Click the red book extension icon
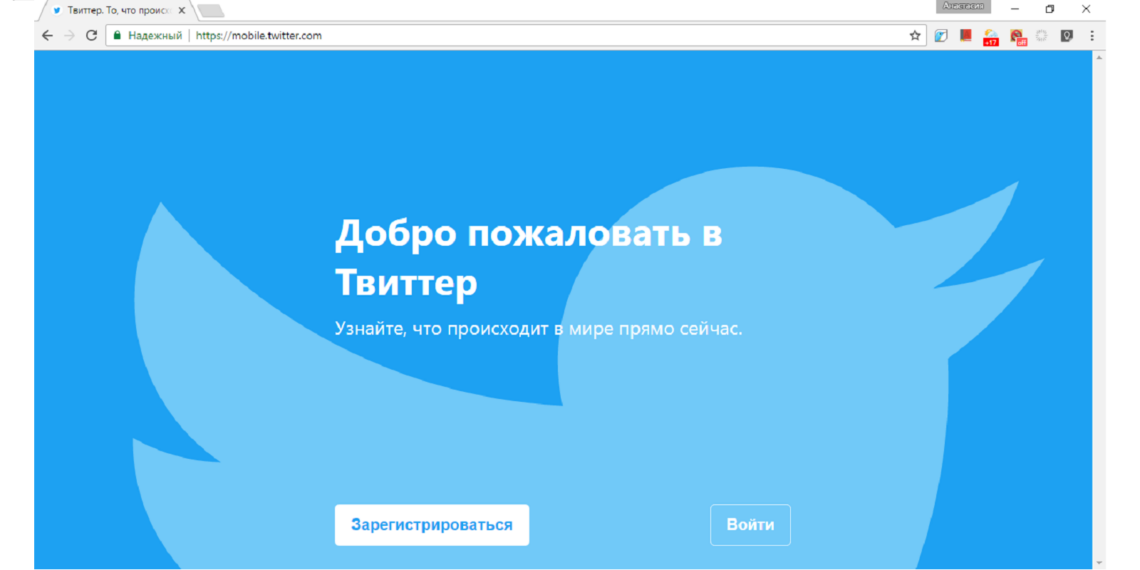 [965, 35]
